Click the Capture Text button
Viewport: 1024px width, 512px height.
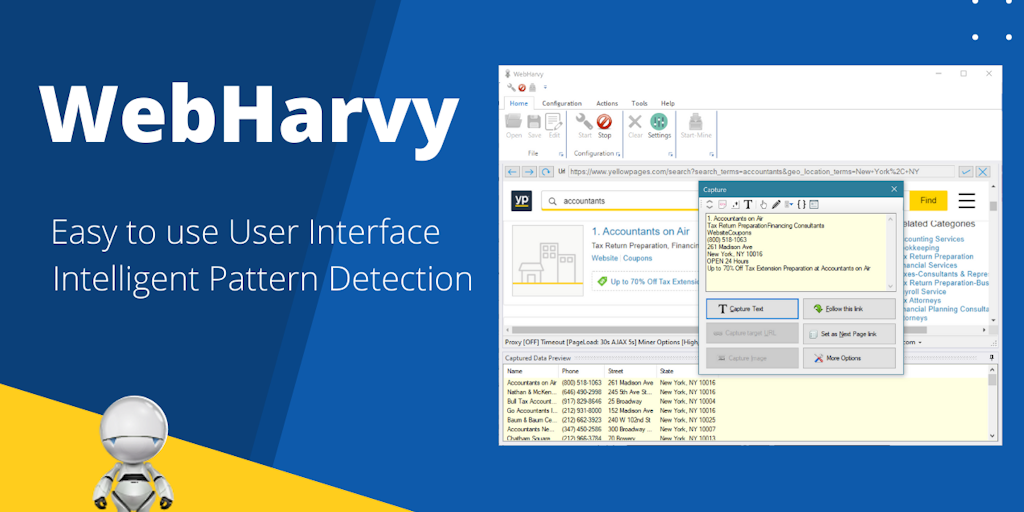(752, 309)
